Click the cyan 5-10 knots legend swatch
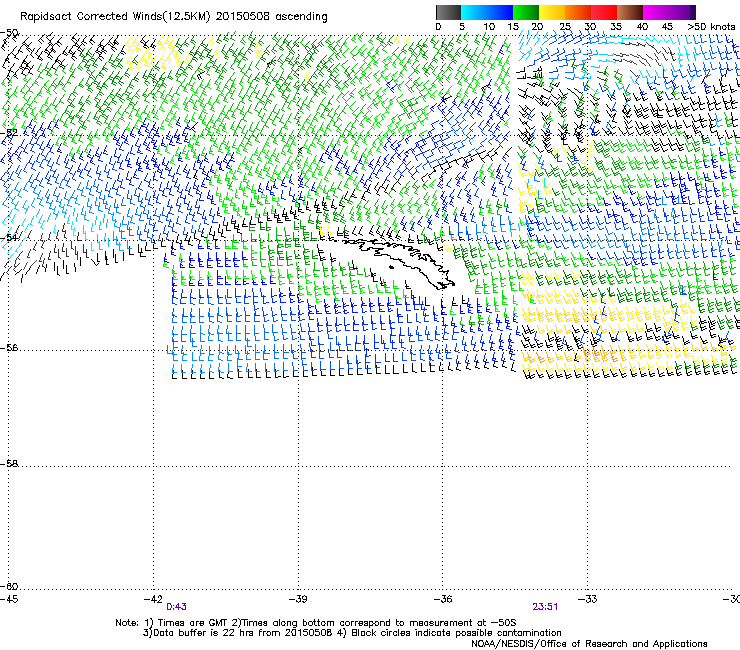The height and width of the screenshot is (650, 740). click(x=474, y=12)
